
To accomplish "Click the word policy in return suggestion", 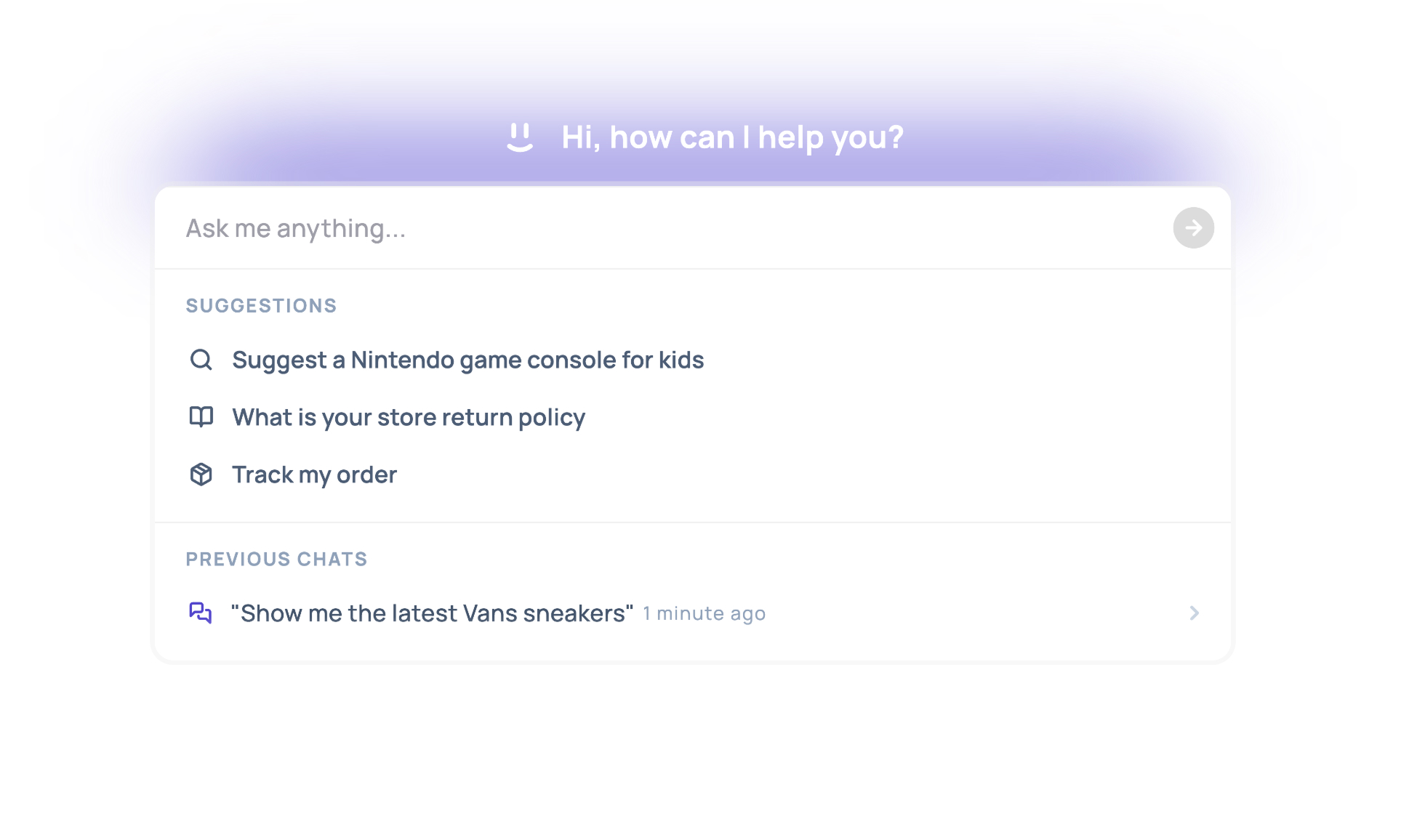I will tap(551, 417).
